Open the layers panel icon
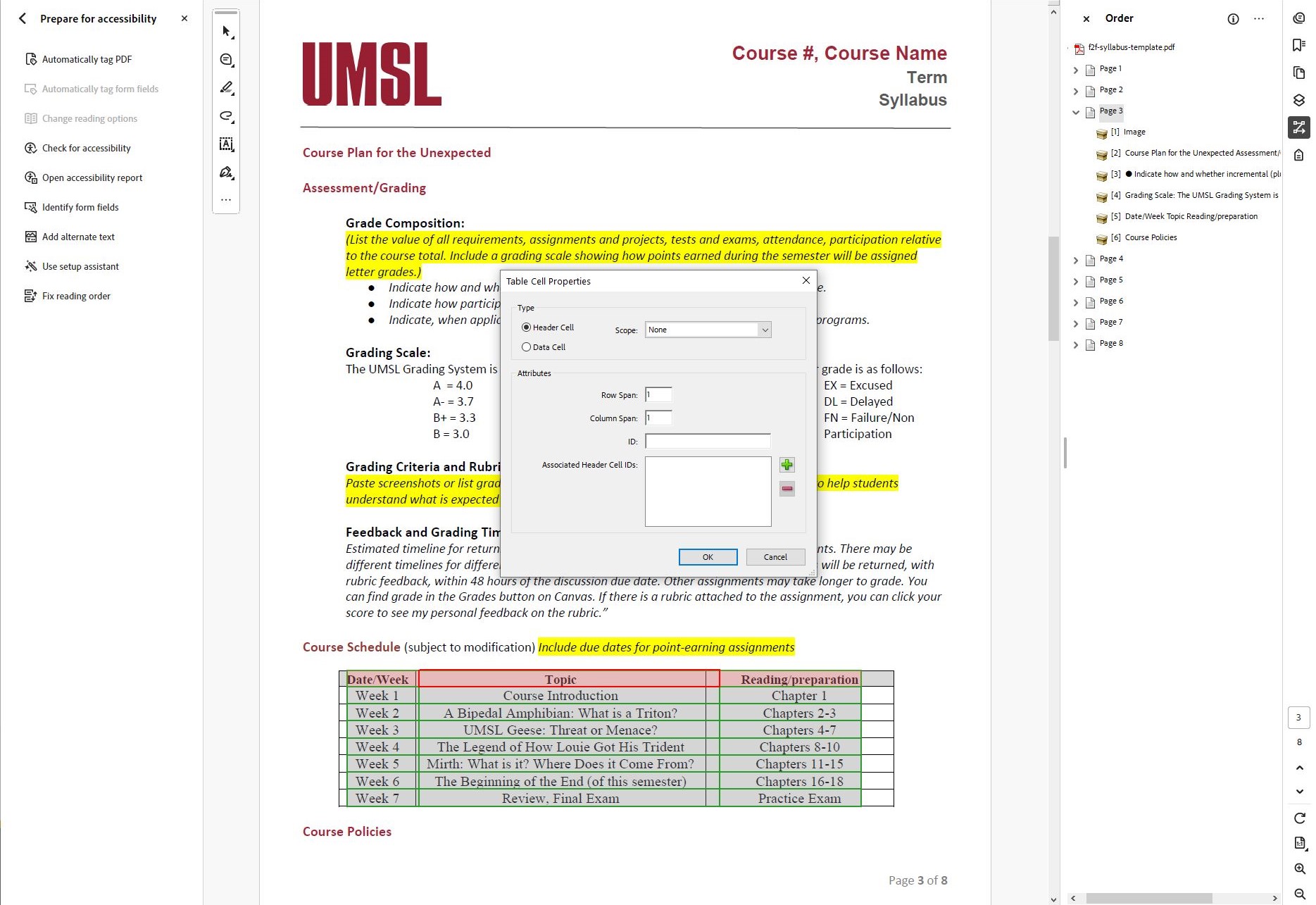The image size is (1316, 905). [x=1299, y=100]
